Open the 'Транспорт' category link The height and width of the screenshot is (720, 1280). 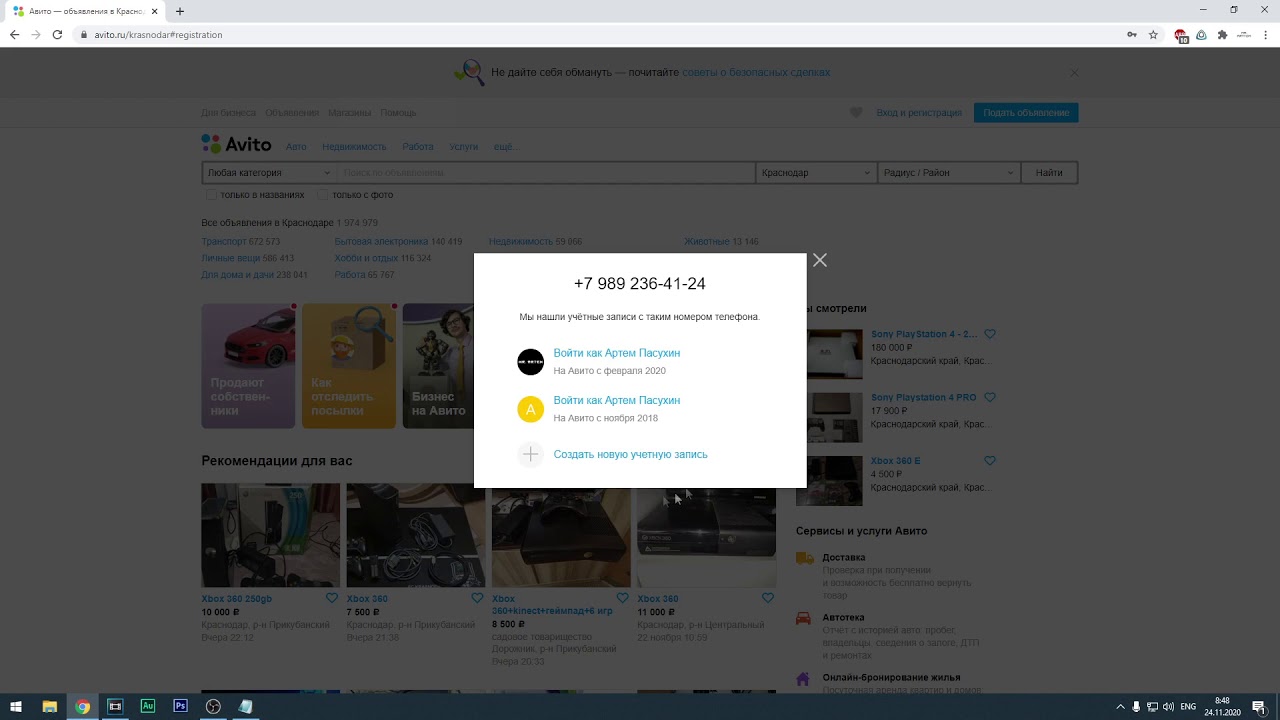(x=223, y=242)
